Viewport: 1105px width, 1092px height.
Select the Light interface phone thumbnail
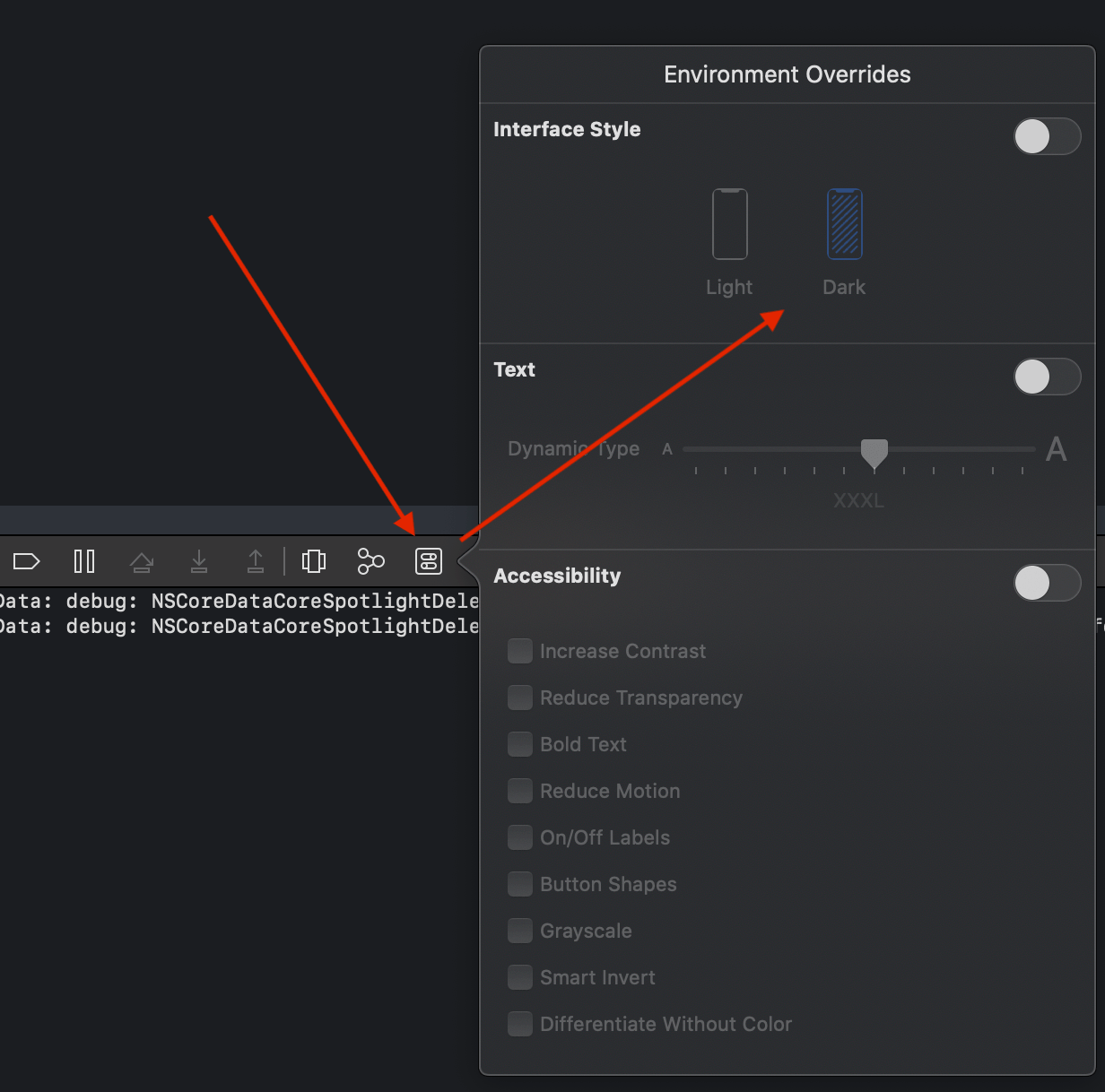click(x=730, y=224)
